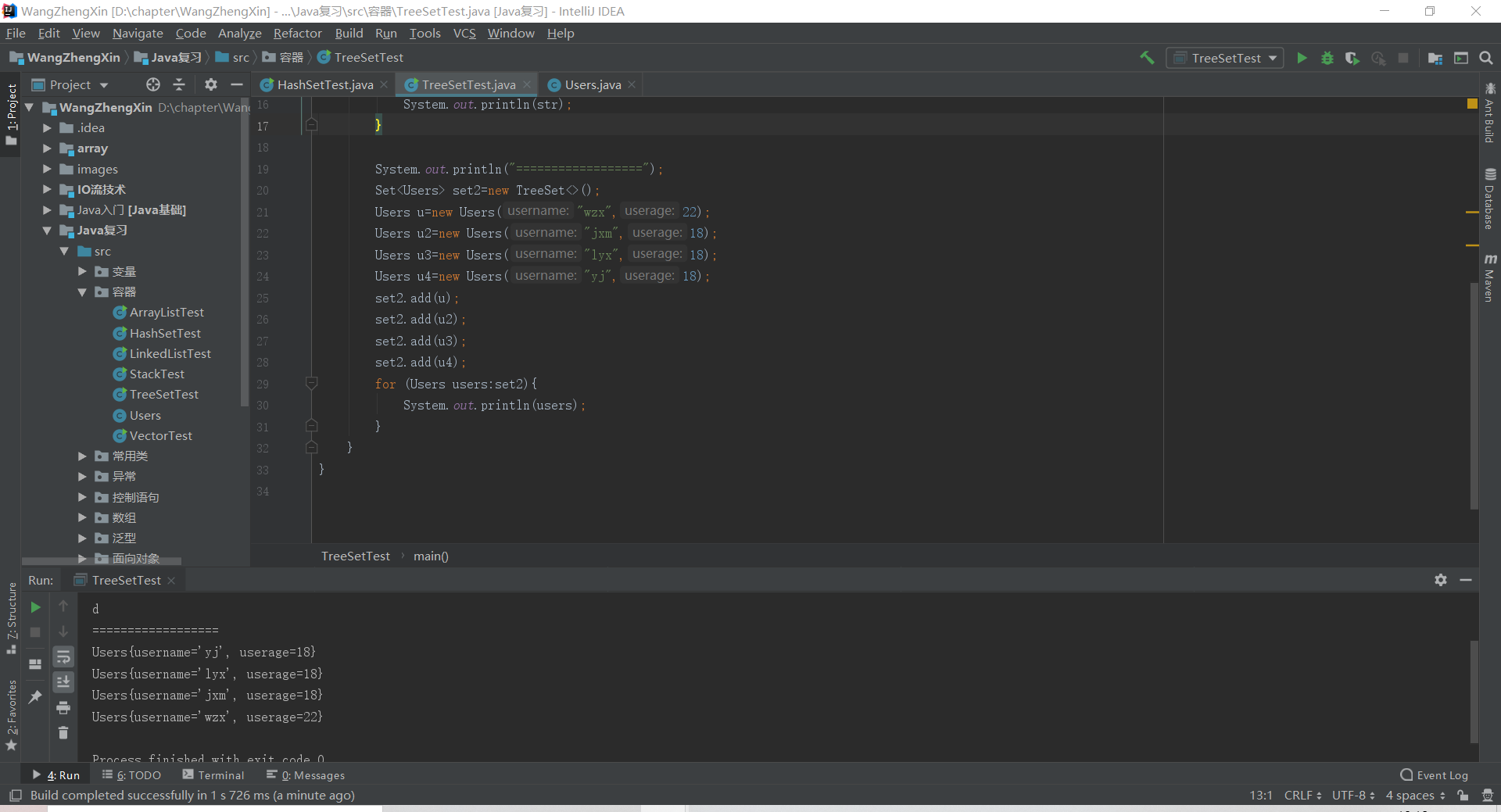Change the UTF-8 file encoding
This screenshot has height=812, width=1501.
tap(1353, 796)
